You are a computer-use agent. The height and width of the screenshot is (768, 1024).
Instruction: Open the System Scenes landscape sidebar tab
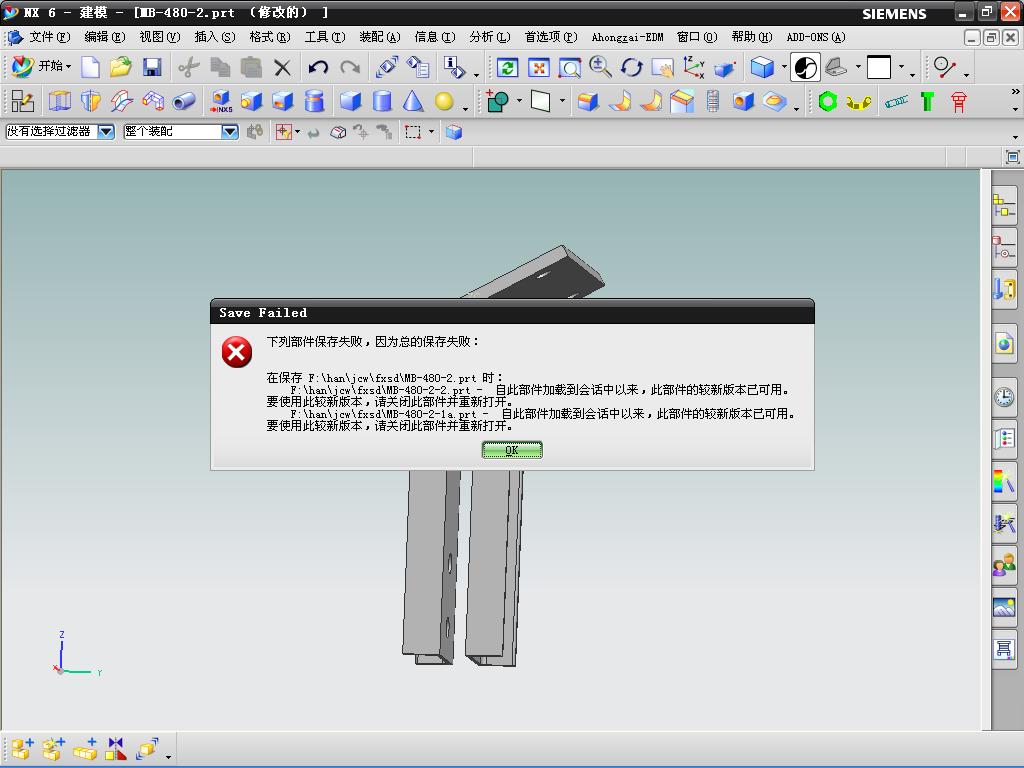point(1004,608)
